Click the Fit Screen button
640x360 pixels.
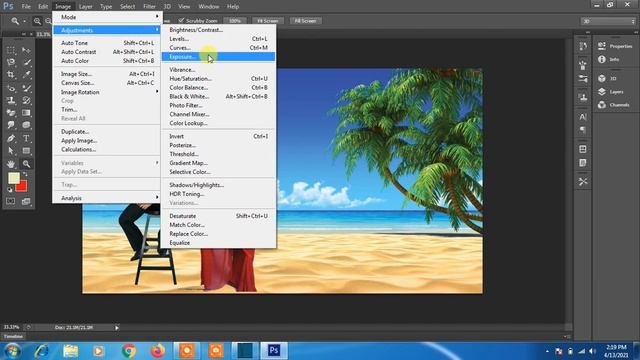(x=267, y=21)
